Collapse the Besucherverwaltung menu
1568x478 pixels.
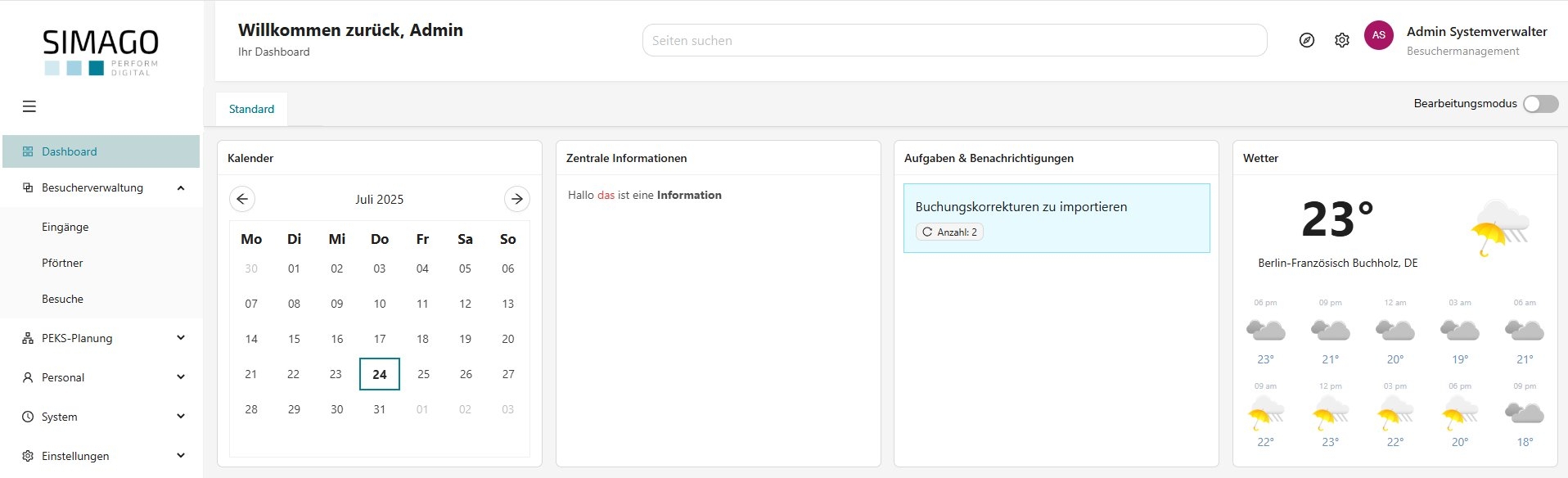point(181,187)
